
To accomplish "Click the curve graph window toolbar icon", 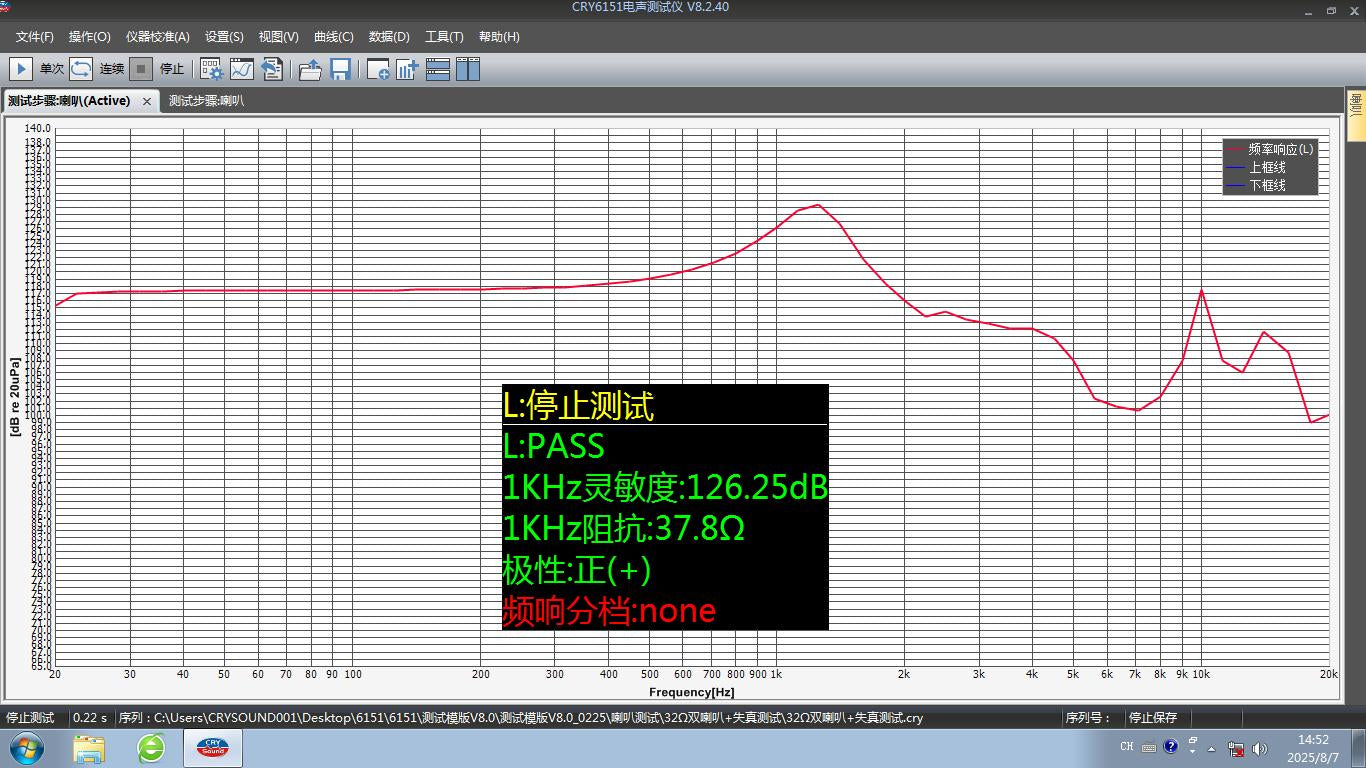I will click(242, 69).
